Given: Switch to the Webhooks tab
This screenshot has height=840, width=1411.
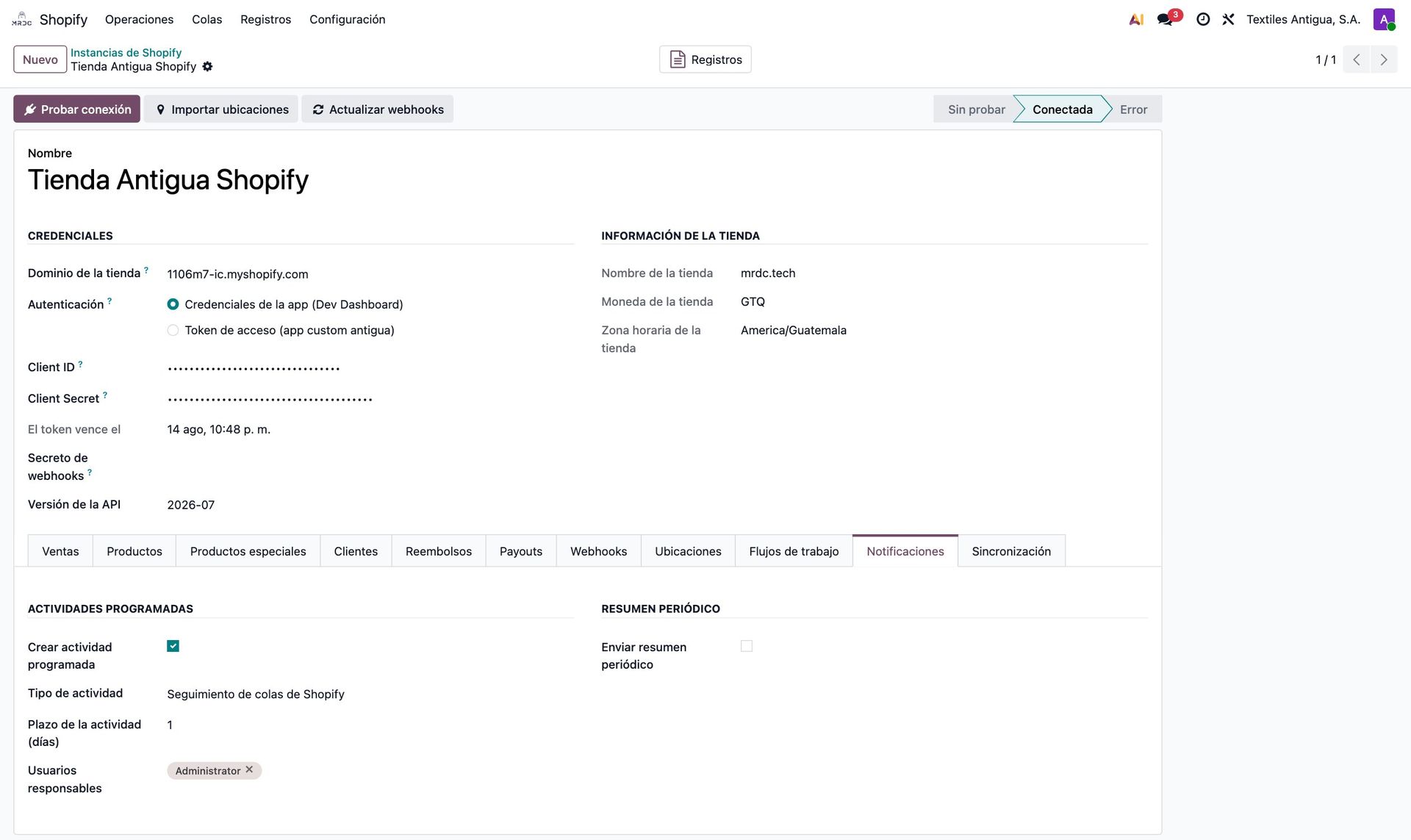Looking at the screenshot, I should (x=599, y=551).
